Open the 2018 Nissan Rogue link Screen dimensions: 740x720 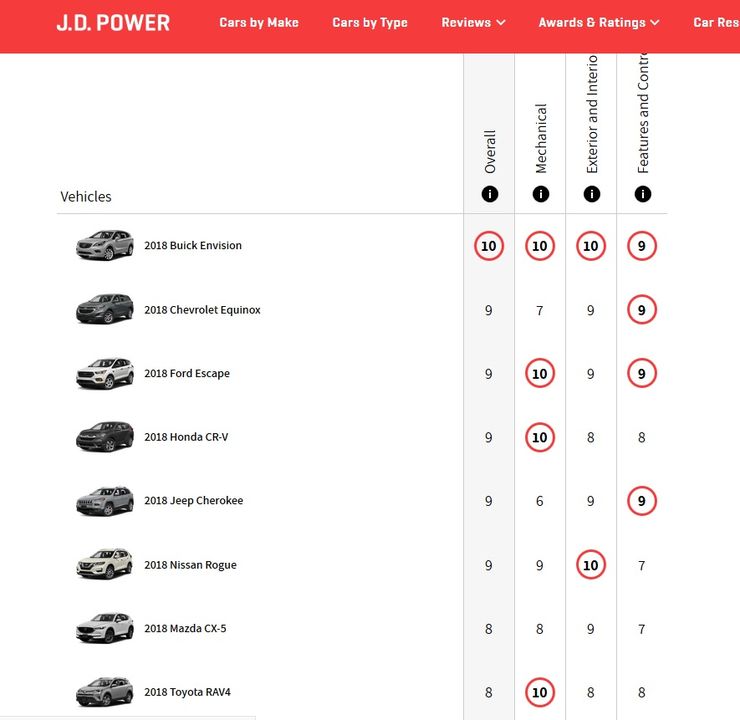pyautogui.click(x=190, y=565)
